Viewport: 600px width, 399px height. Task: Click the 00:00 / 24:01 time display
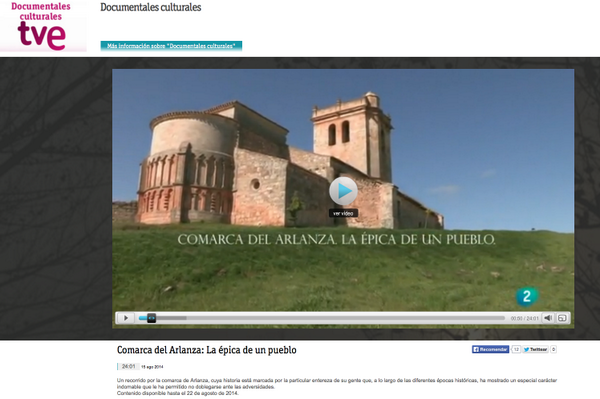[524, 318]
